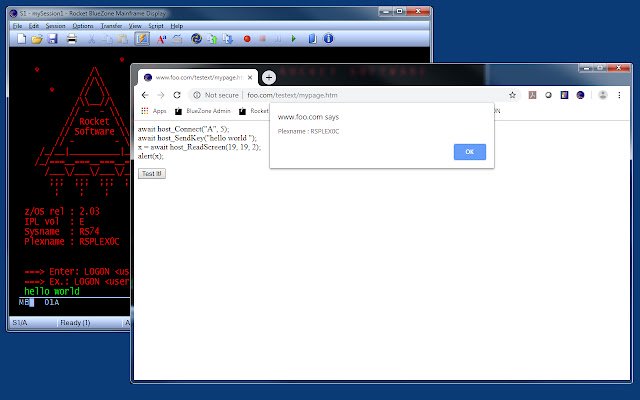Click the Plexname : RSPLEX0C terminal line
This screenshot has width=640, height=400.
pos(72,242)
